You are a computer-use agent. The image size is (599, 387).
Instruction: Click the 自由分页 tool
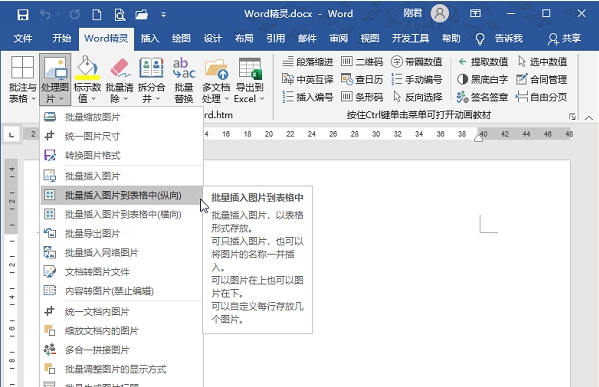[x=541, y=97]
